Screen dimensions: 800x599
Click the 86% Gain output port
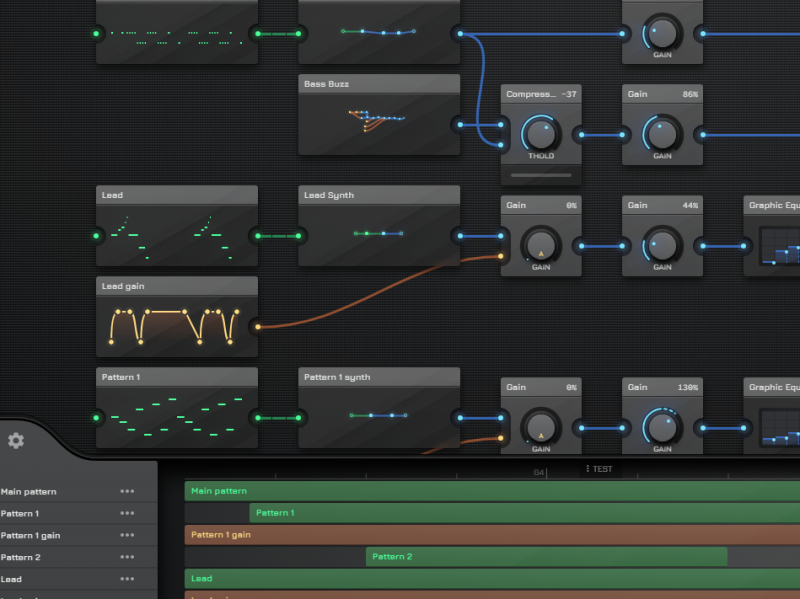[703, 135]
